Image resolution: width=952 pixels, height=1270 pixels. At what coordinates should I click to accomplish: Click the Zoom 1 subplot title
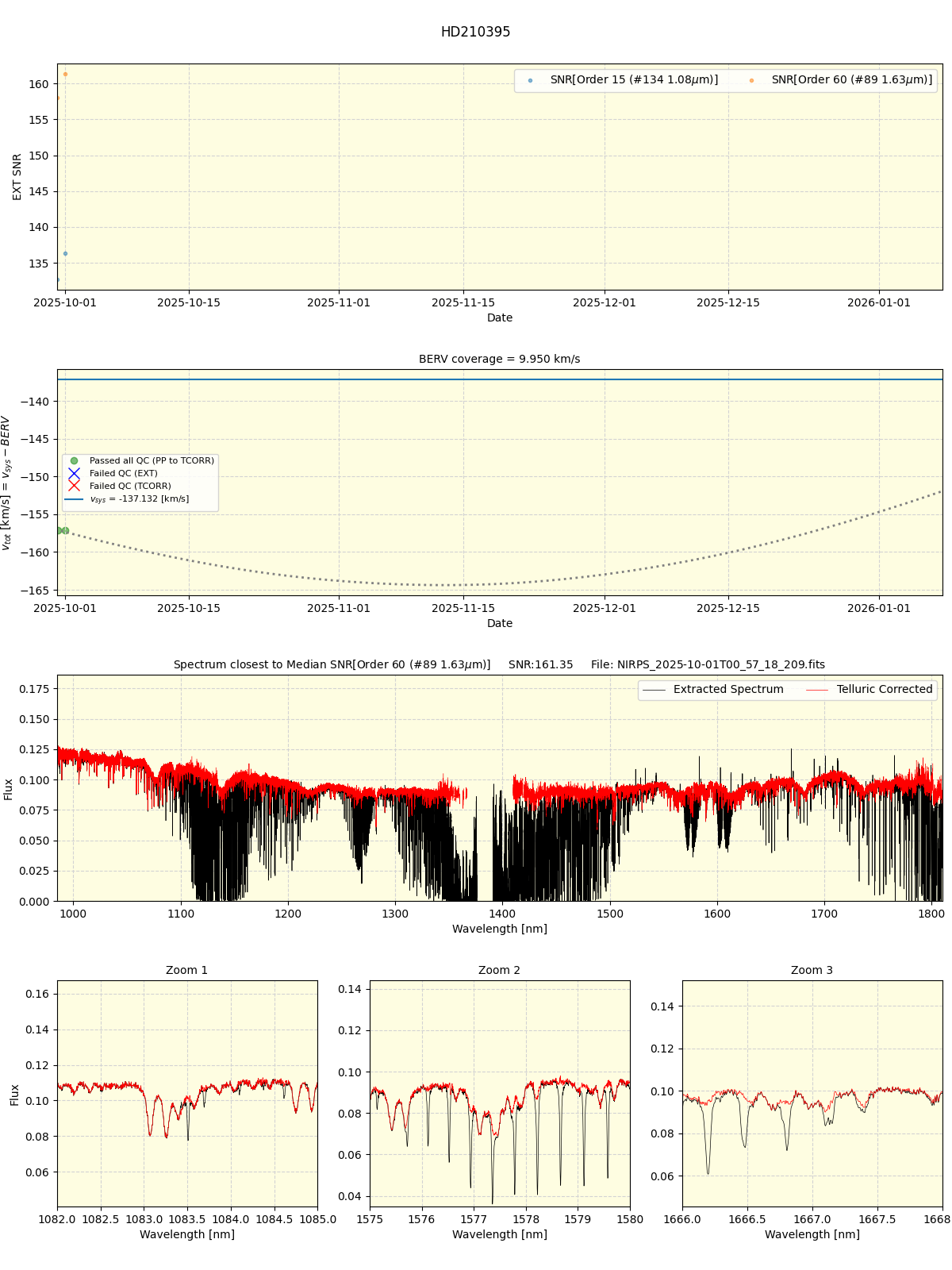point(186,970)
